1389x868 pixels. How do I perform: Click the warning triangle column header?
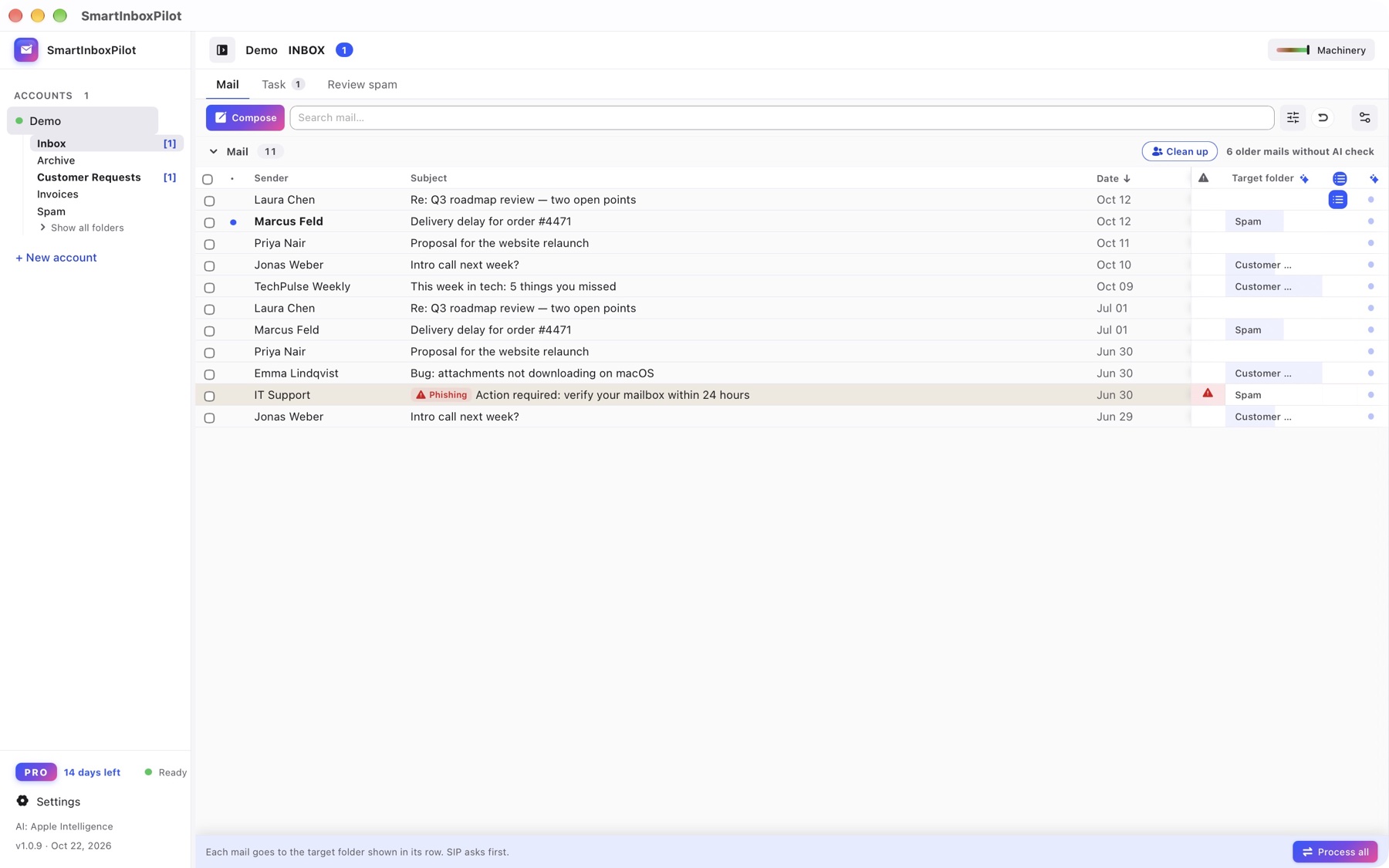click(1204, 178)
